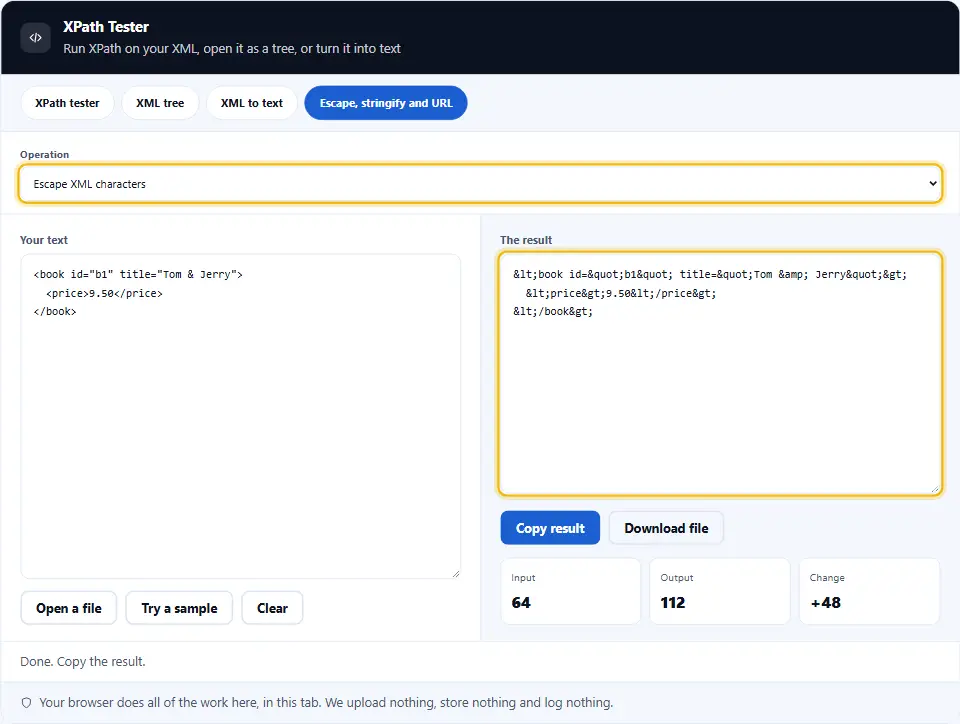Open Escape, stringify and URL tab

(386, 103)
